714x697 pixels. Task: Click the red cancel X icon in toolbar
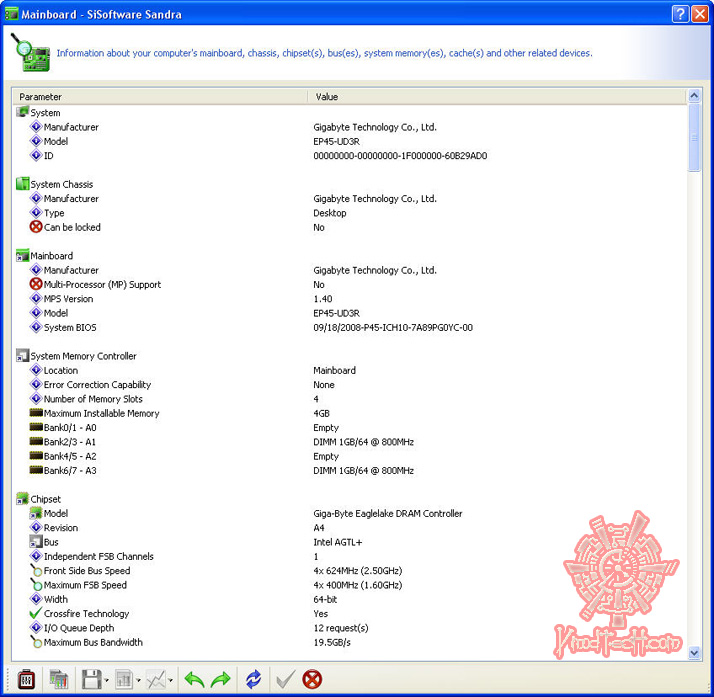tap(312, 679)
